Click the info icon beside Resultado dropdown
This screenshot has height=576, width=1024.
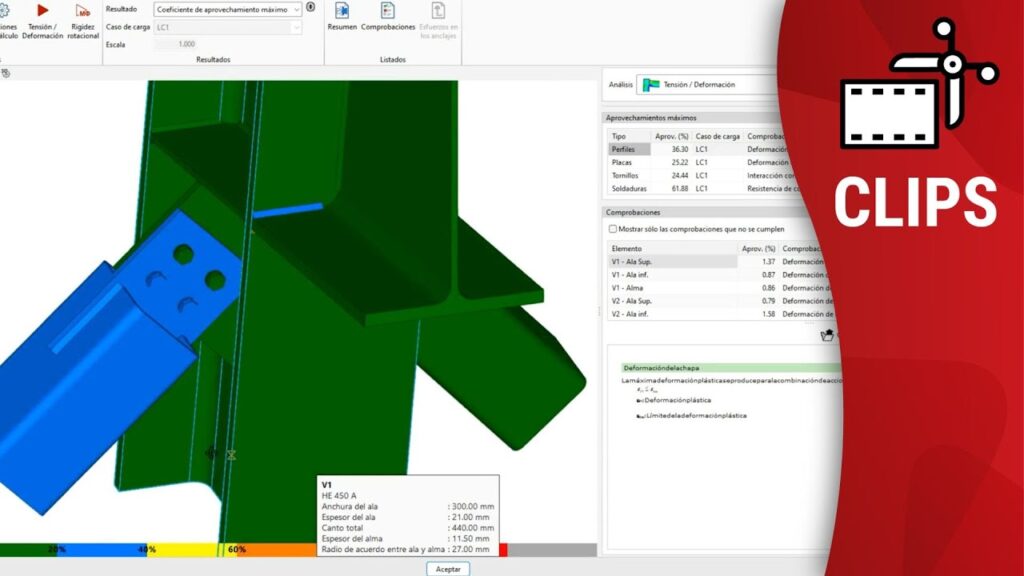pyautogui.click(x=311, y=8)
